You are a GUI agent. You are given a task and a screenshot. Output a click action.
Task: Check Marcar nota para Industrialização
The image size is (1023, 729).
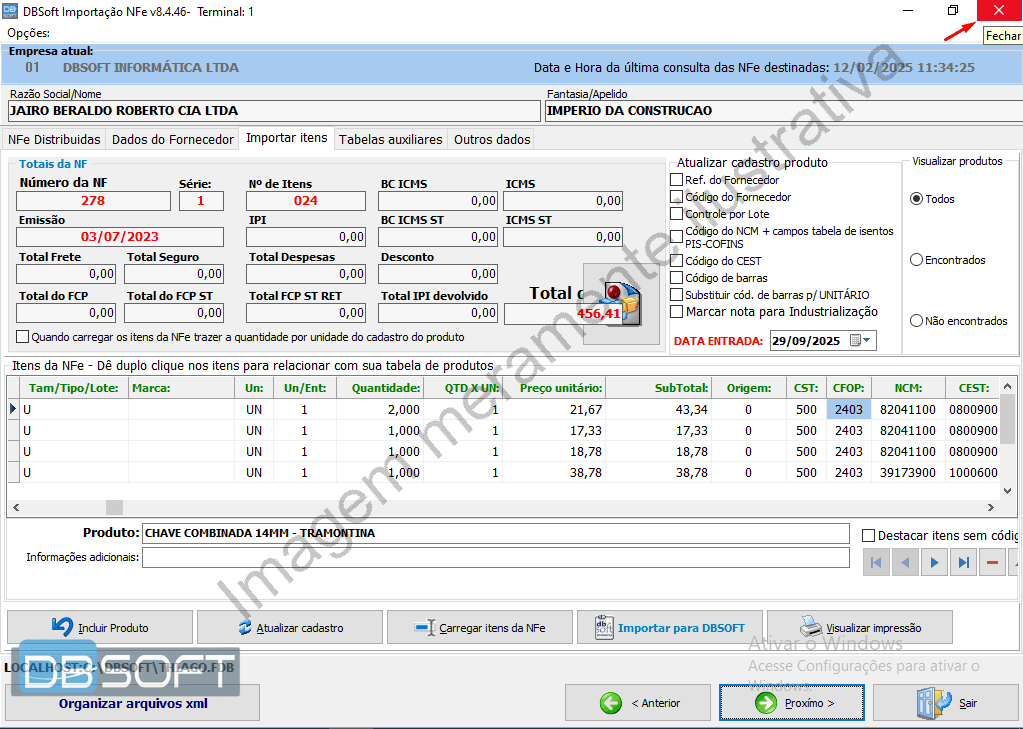click(x=677, y=312)
